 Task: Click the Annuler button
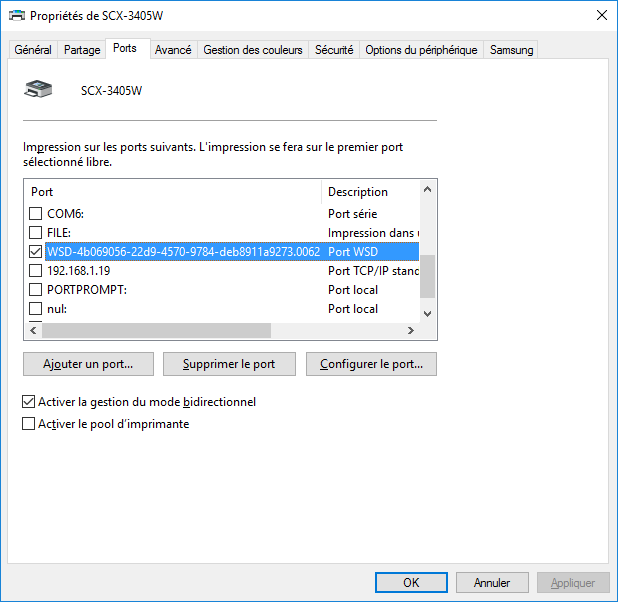point(492,582)
